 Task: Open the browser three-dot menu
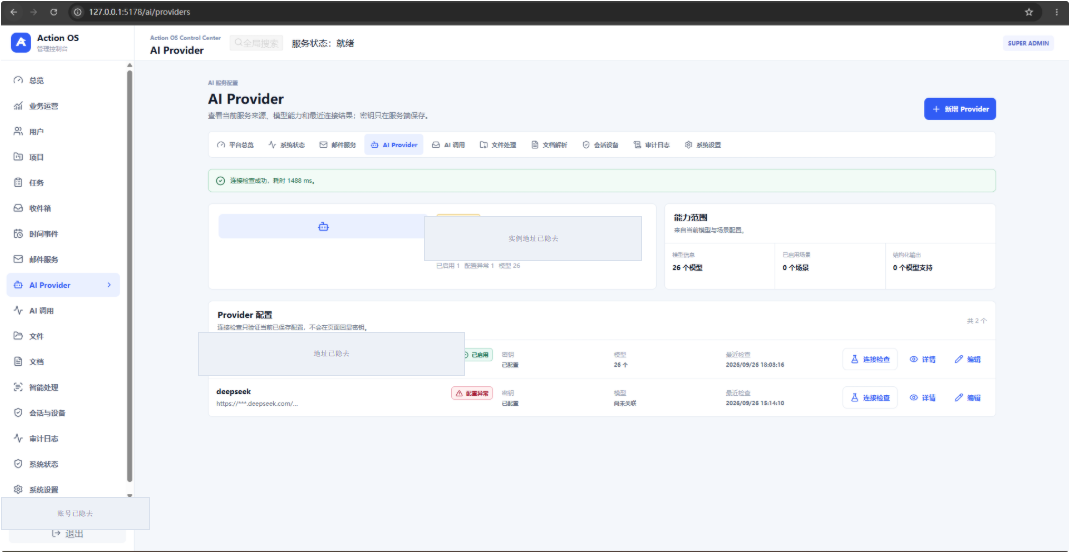(1057, 12)
